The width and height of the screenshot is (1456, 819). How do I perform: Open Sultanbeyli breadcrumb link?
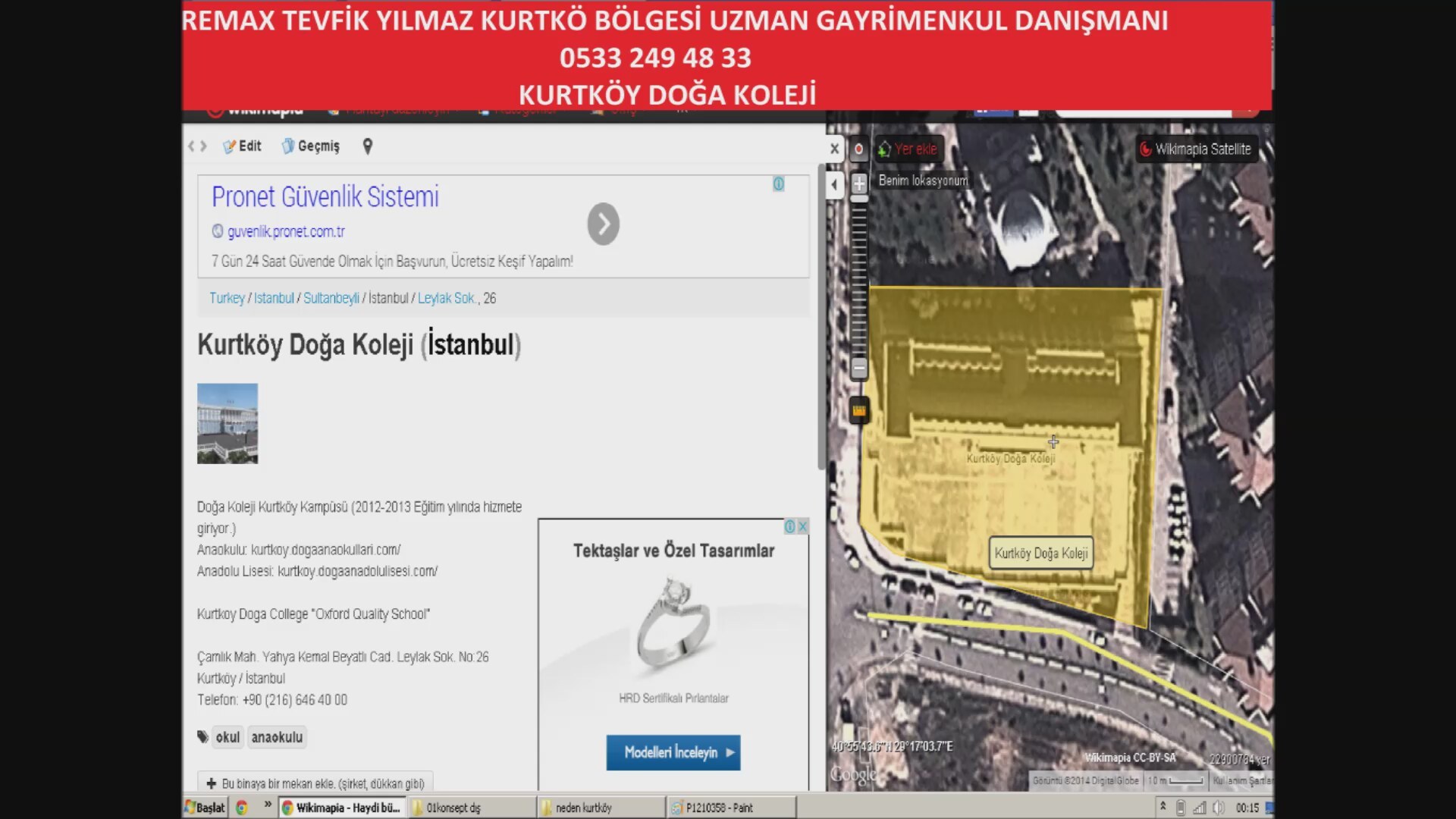[x=331, y=298]
